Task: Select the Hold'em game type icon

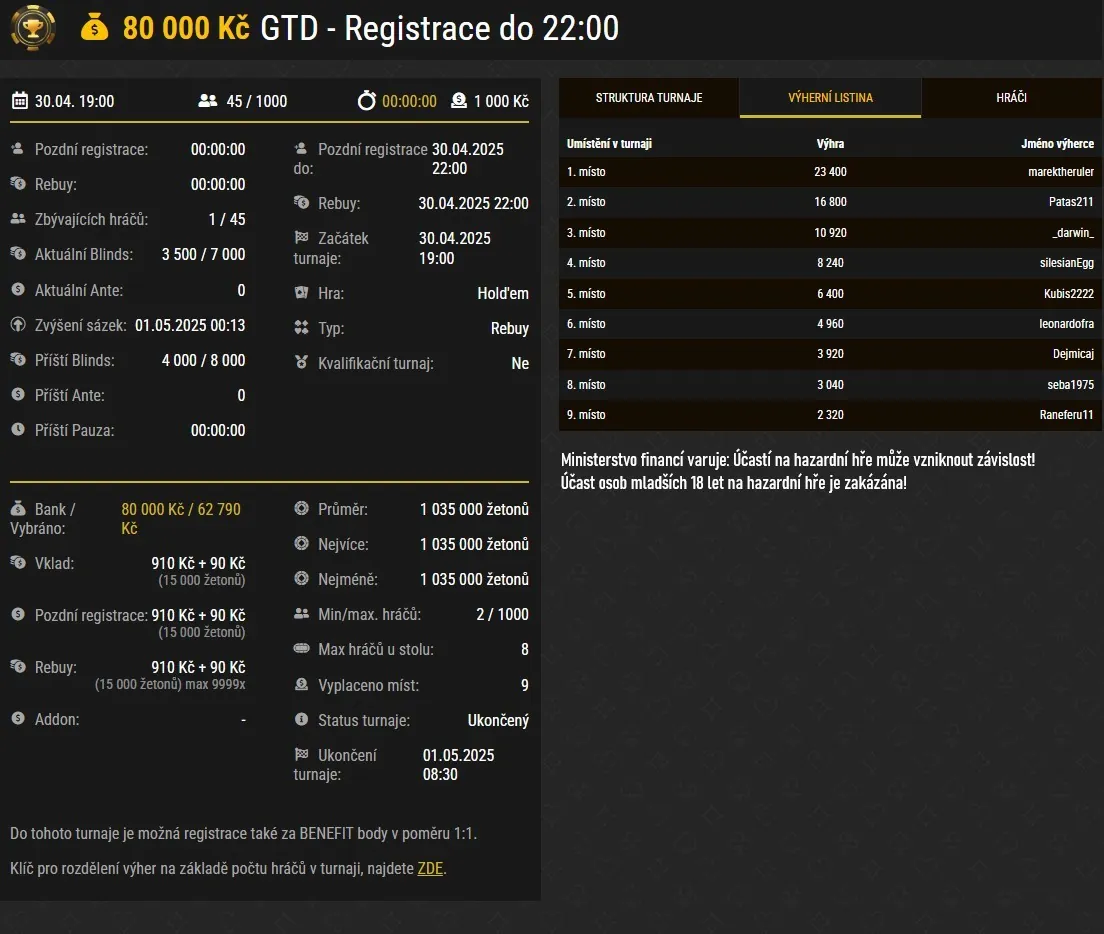Action: [300, 293]
